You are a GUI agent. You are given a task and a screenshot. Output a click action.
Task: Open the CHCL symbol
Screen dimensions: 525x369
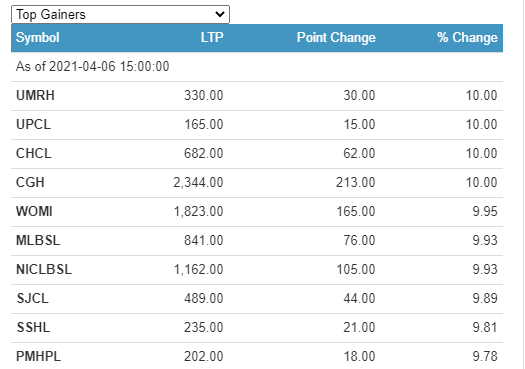point(34,153)
